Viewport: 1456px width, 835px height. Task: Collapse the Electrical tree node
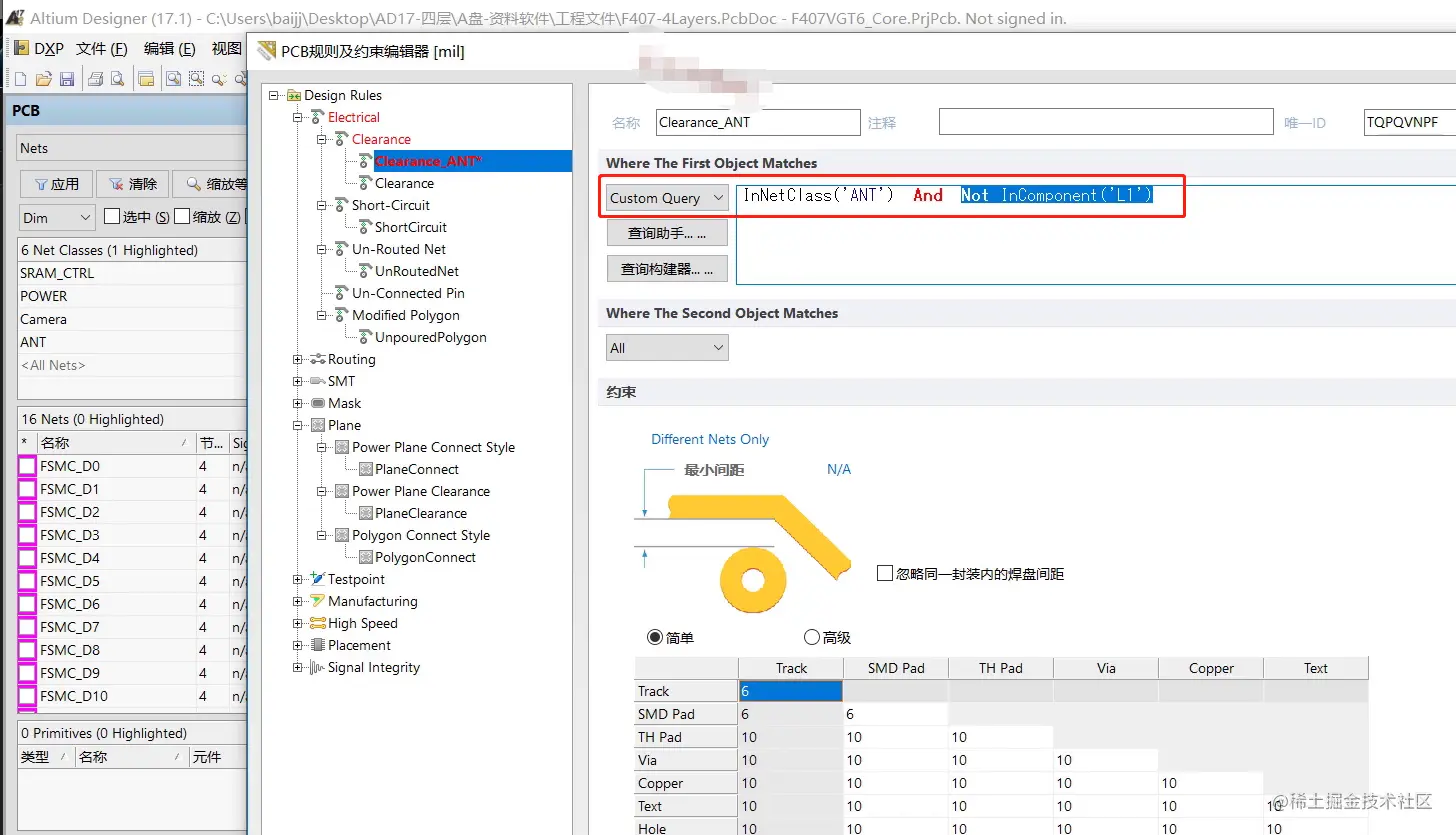click(x=297, y=118)
